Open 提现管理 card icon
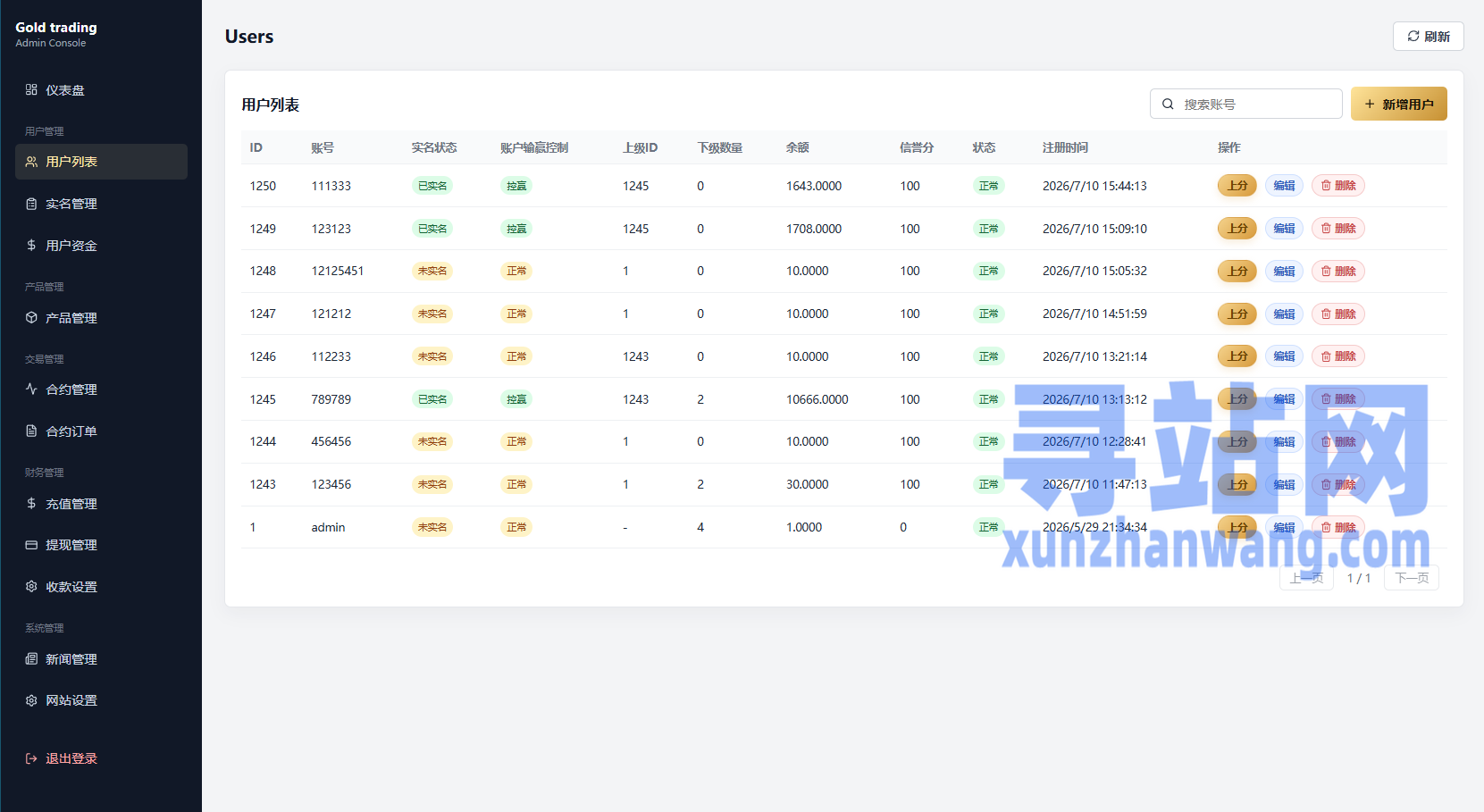This screenshot has height=812, width=1484. tap(31, 544)
